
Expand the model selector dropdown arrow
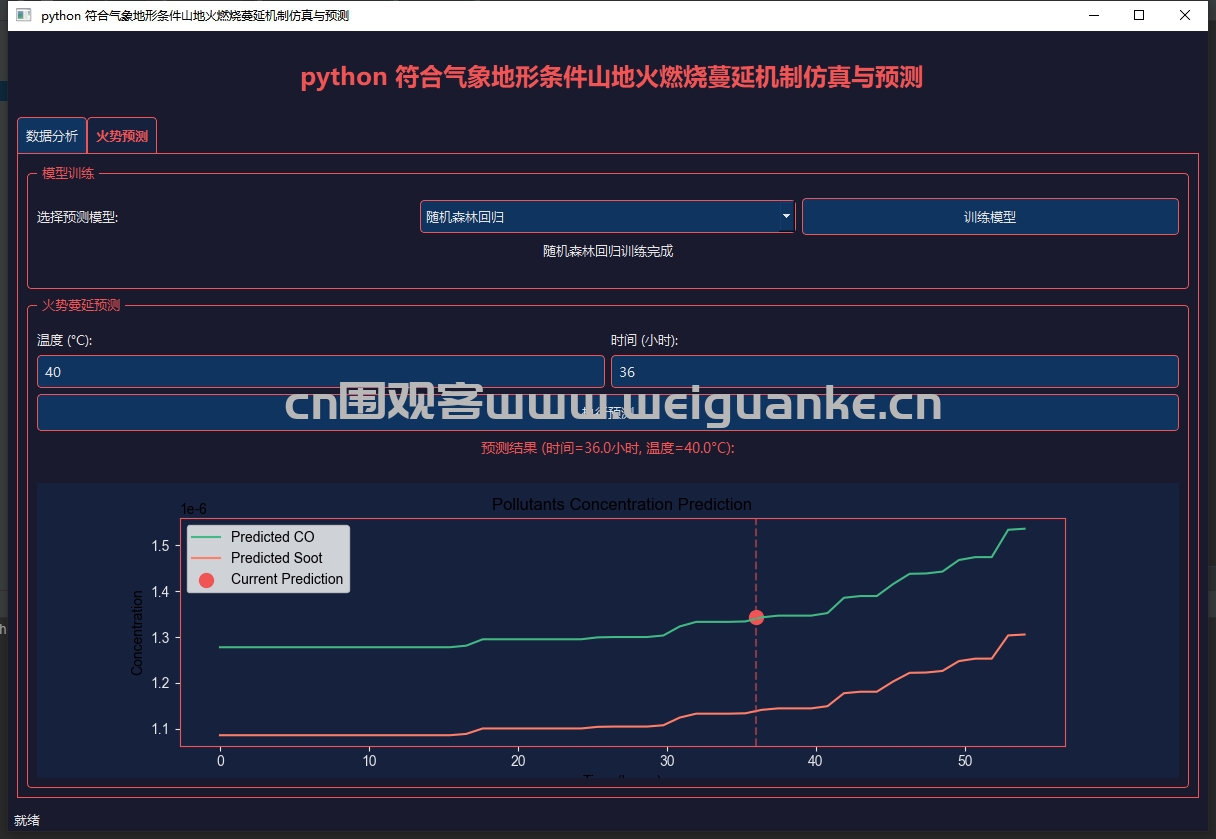[x=786, y=217]
